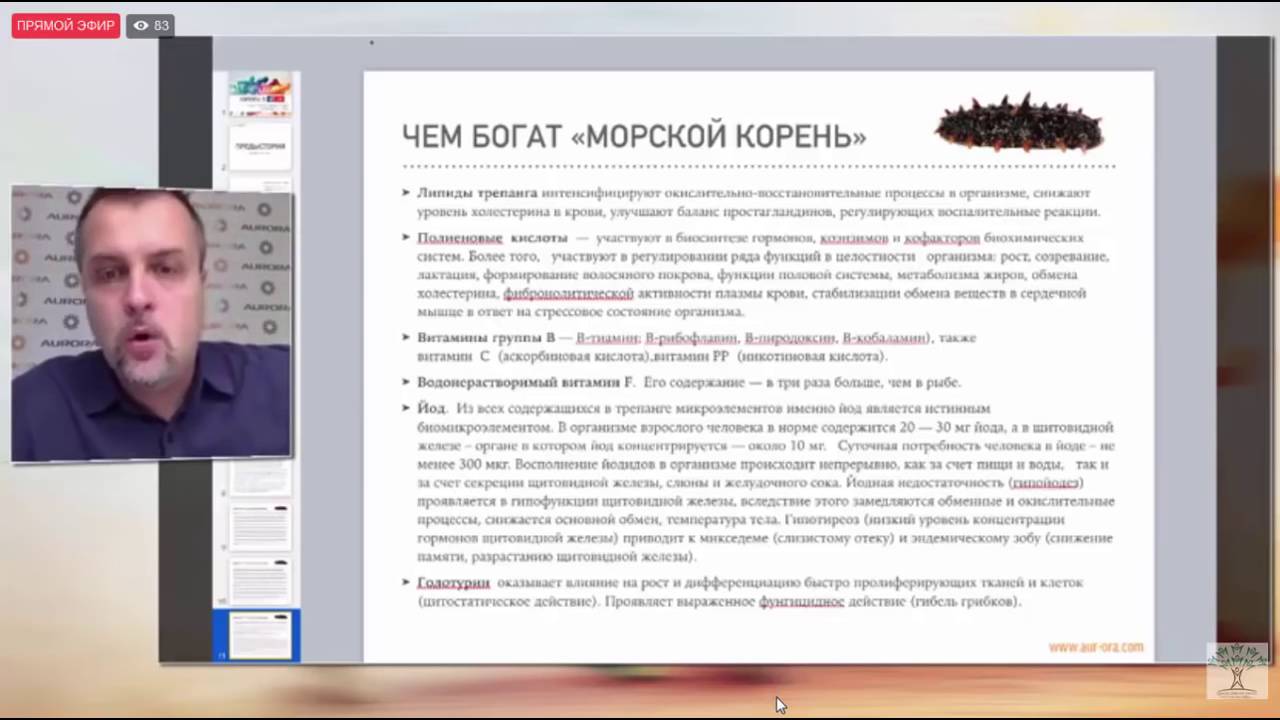Click the slide title ЧЕМ БОГАТ «МОРСКОЙ КОРЕНЬ»
The width and height of the screenshot is (1280, 720).
(634, 136)
